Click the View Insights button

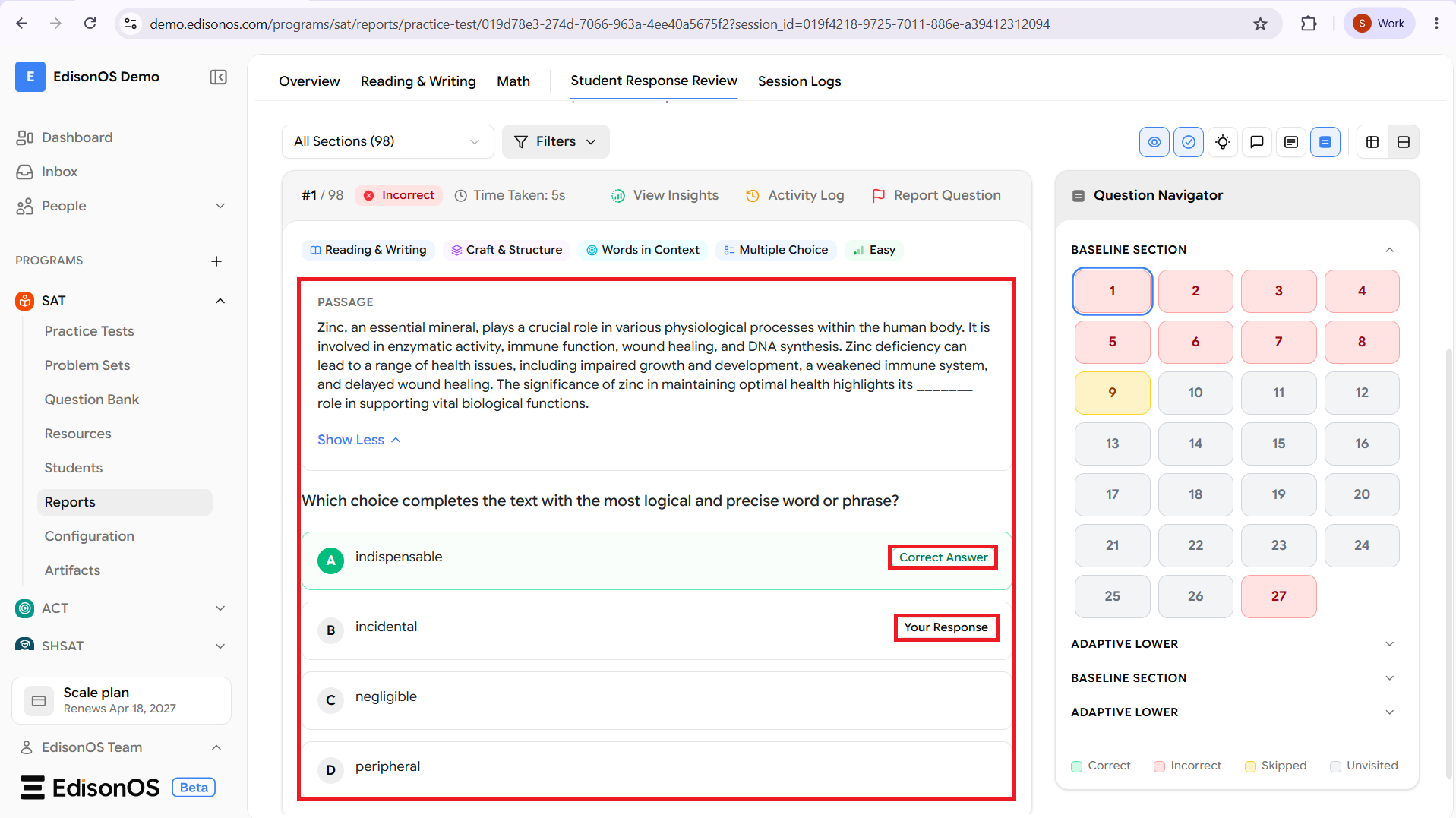click(665, 195)
